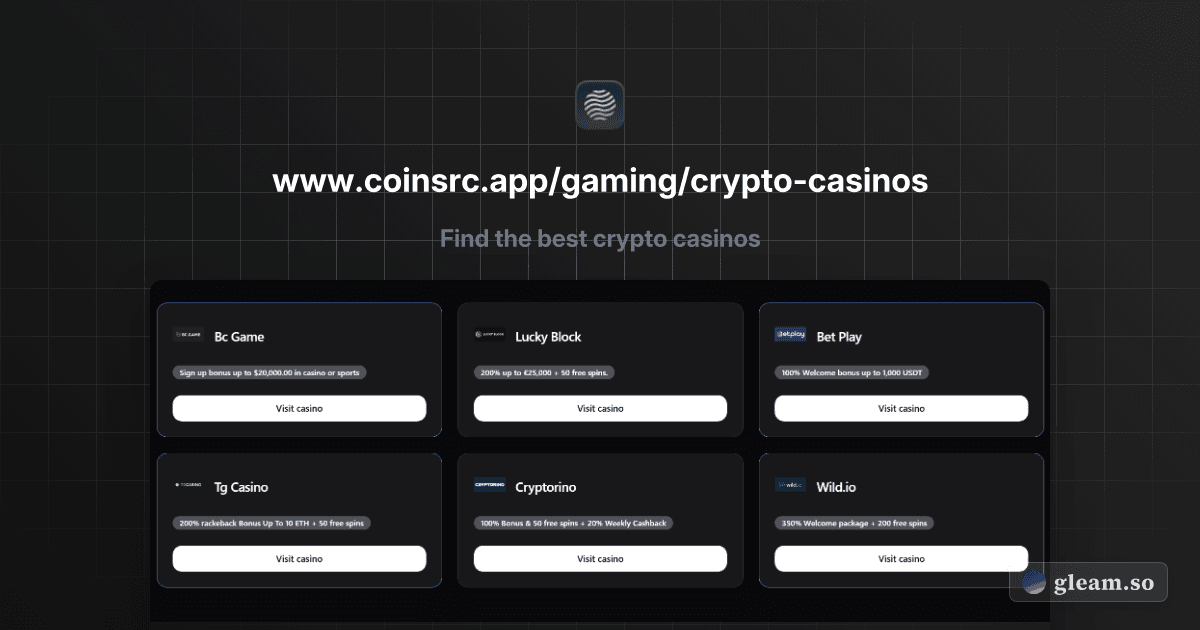Open Bet Play's Visit casino button
1200x630 pixels.
coord(901,408)
